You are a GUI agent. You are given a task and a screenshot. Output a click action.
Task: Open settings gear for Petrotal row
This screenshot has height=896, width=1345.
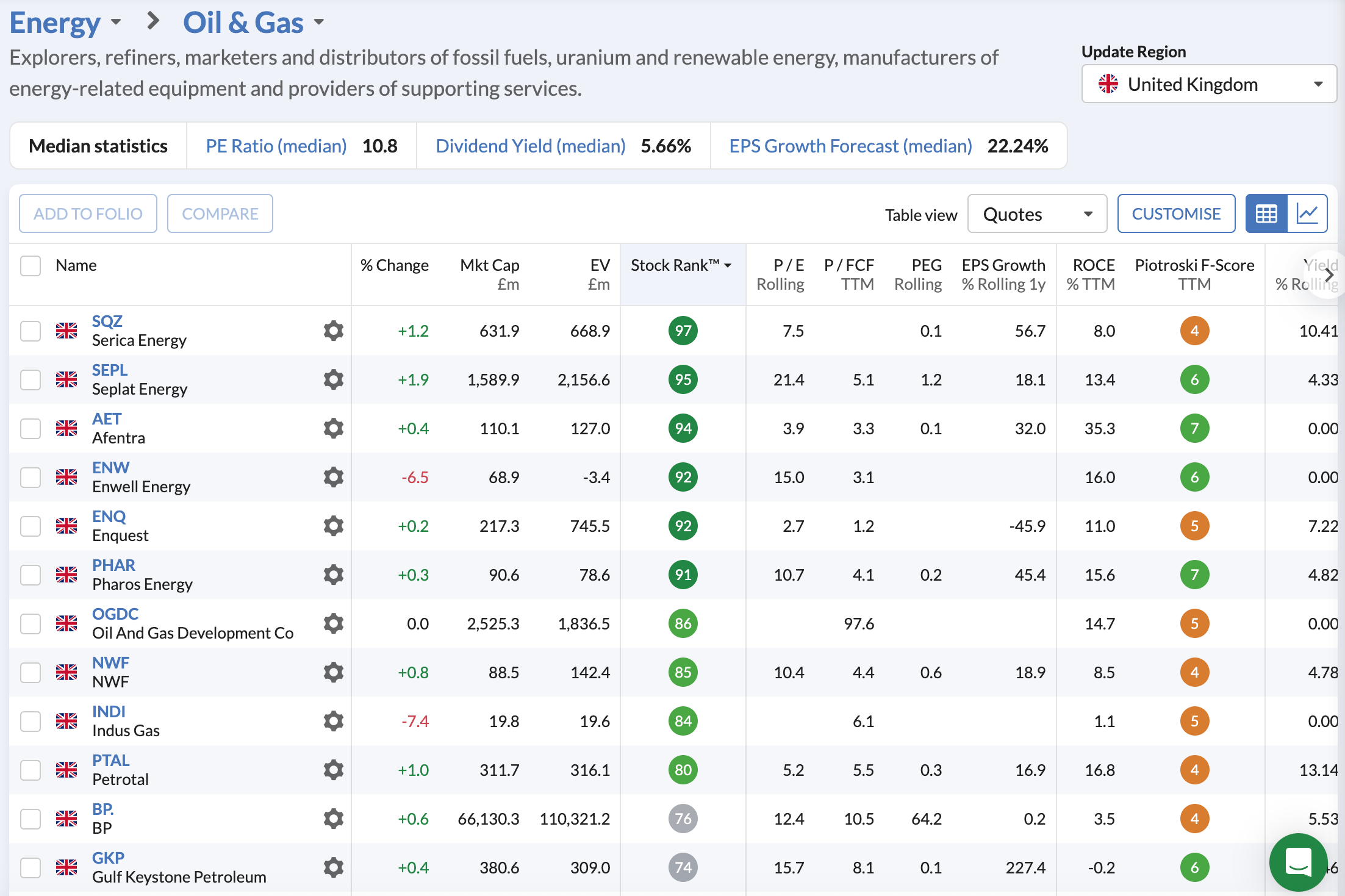(333, 770)
